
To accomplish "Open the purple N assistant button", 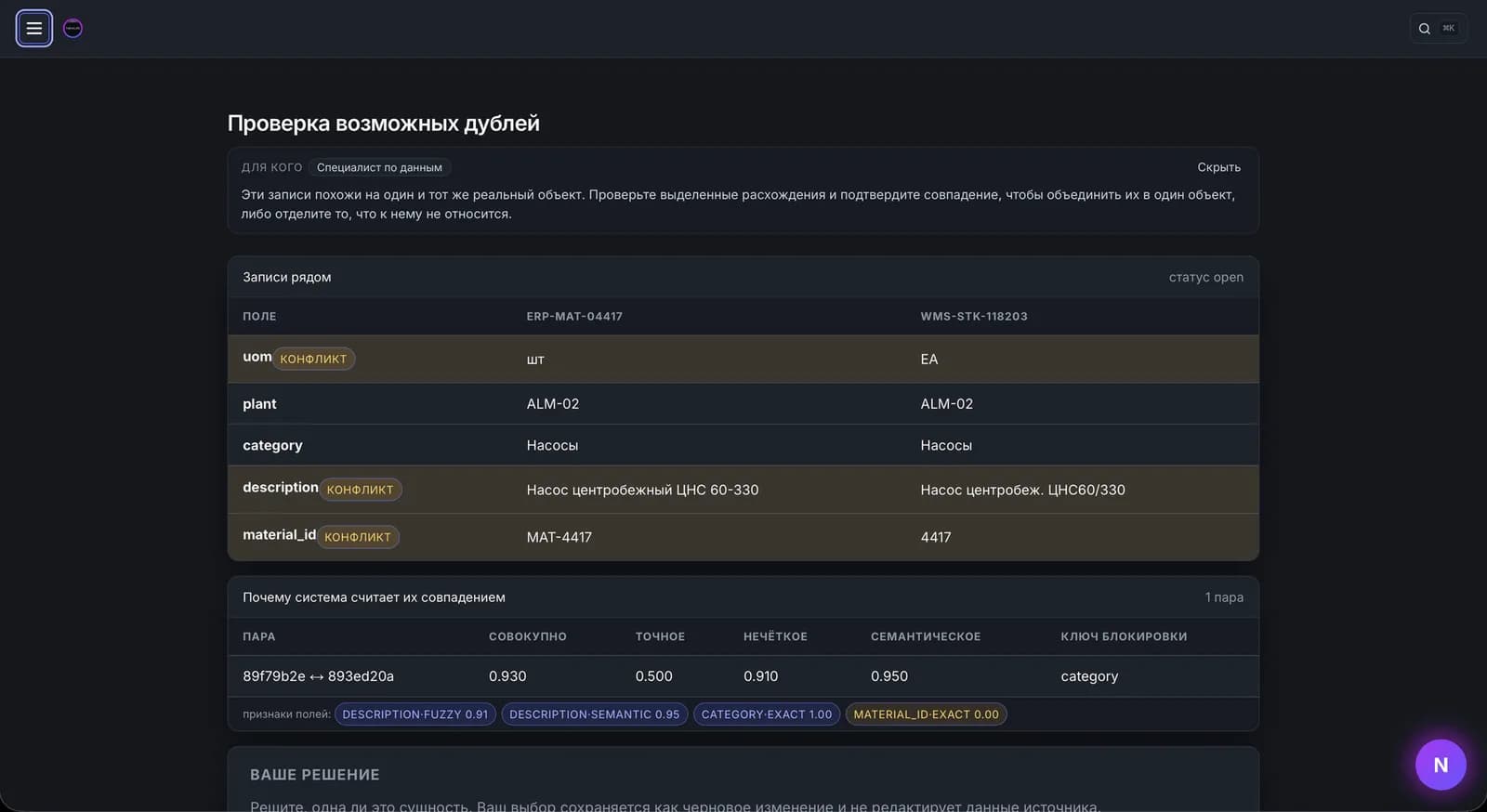I will pyautogui.click(x=1441, y=765).
